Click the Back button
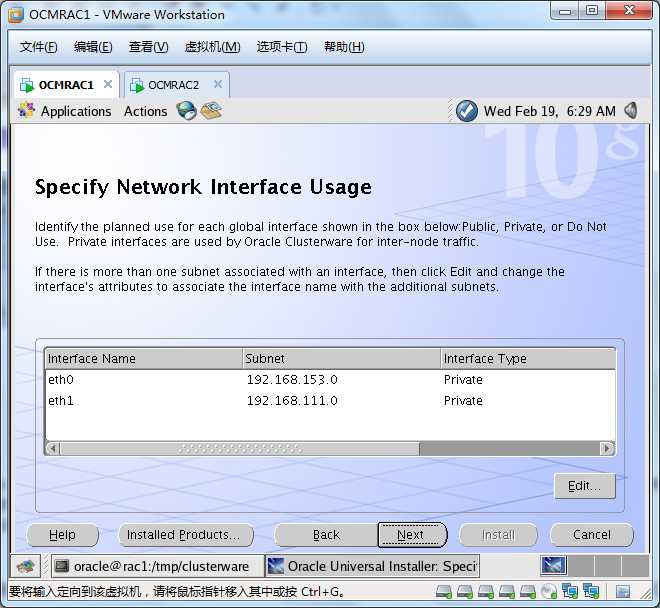 [326, 535]
